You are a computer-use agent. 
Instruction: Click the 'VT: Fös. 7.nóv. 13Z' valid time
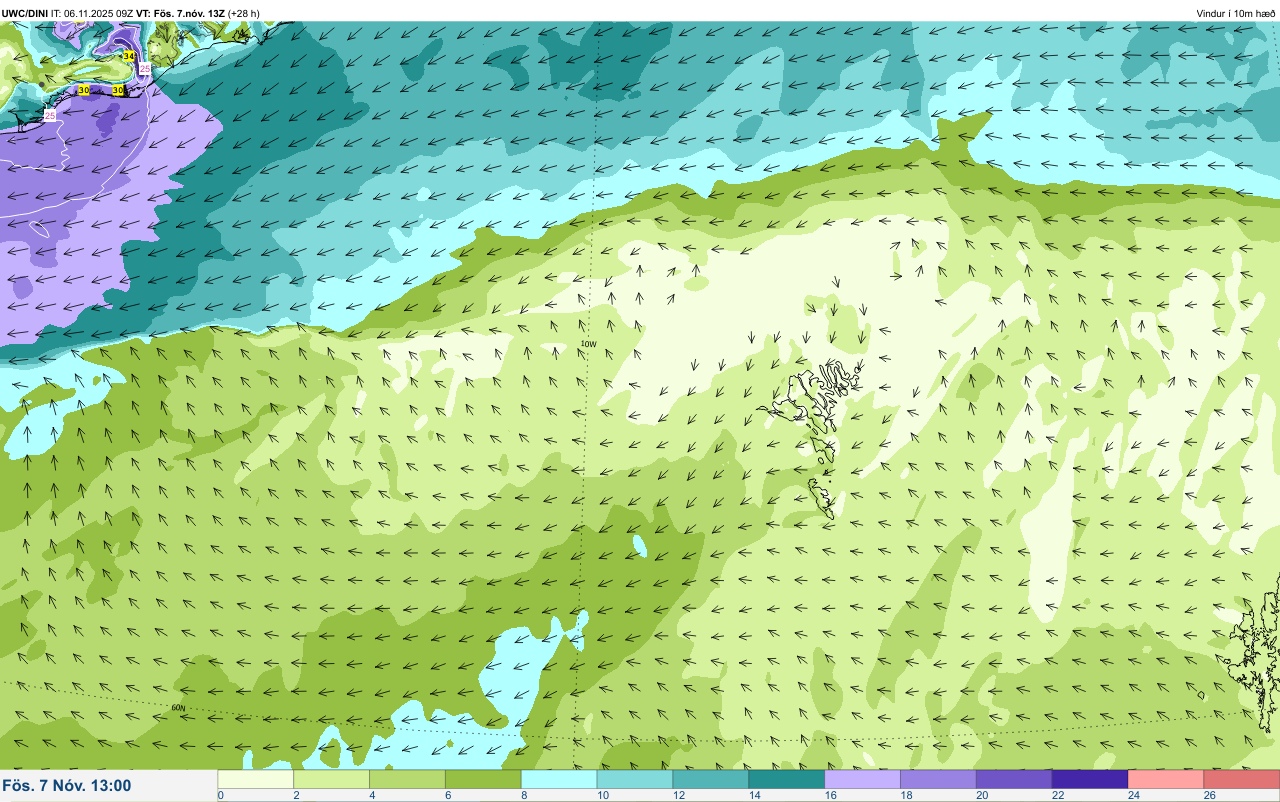(x=181, y=13)
